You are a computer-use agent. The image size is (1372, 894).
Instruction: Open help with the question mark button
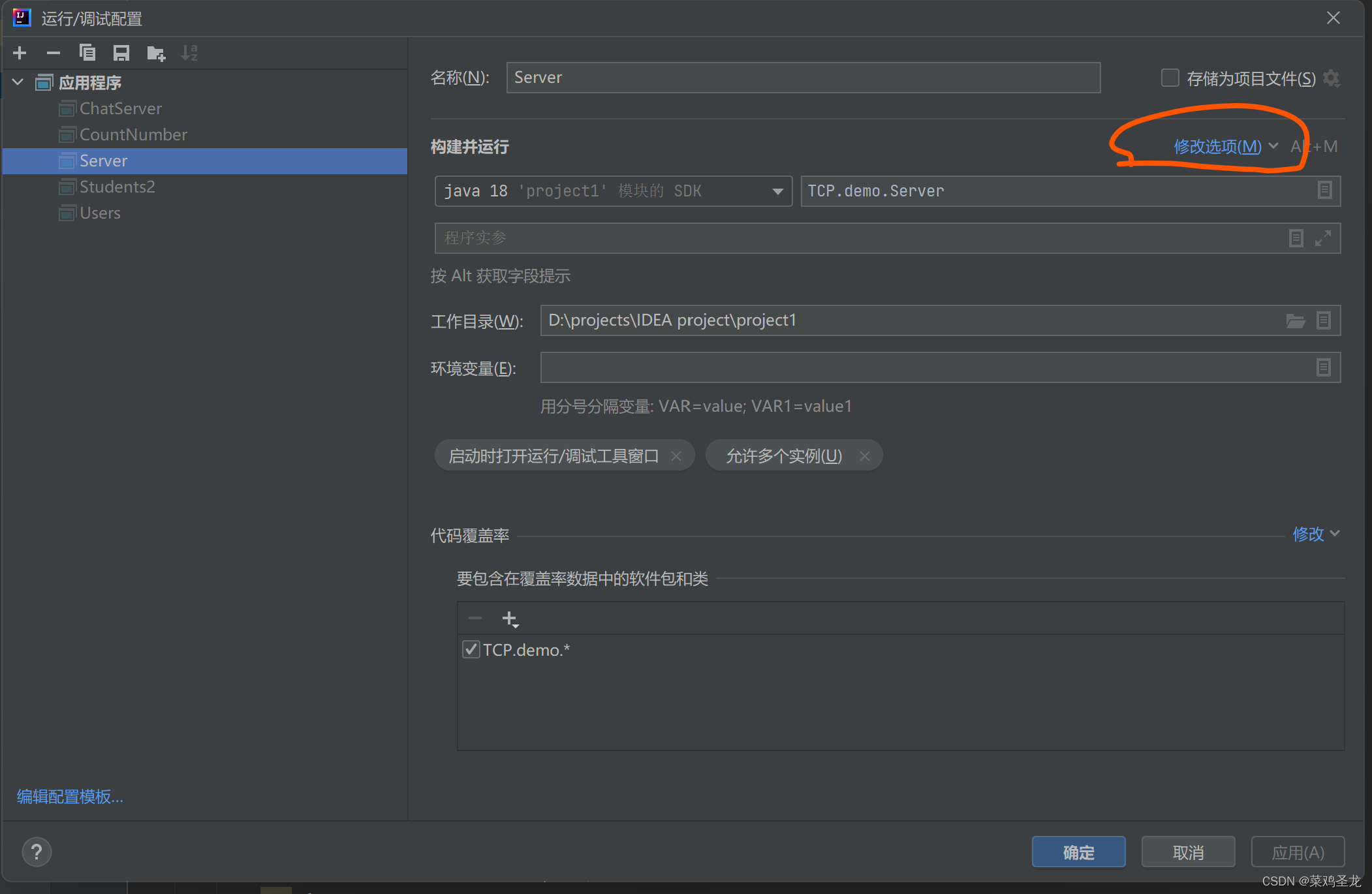coord(37,852)
